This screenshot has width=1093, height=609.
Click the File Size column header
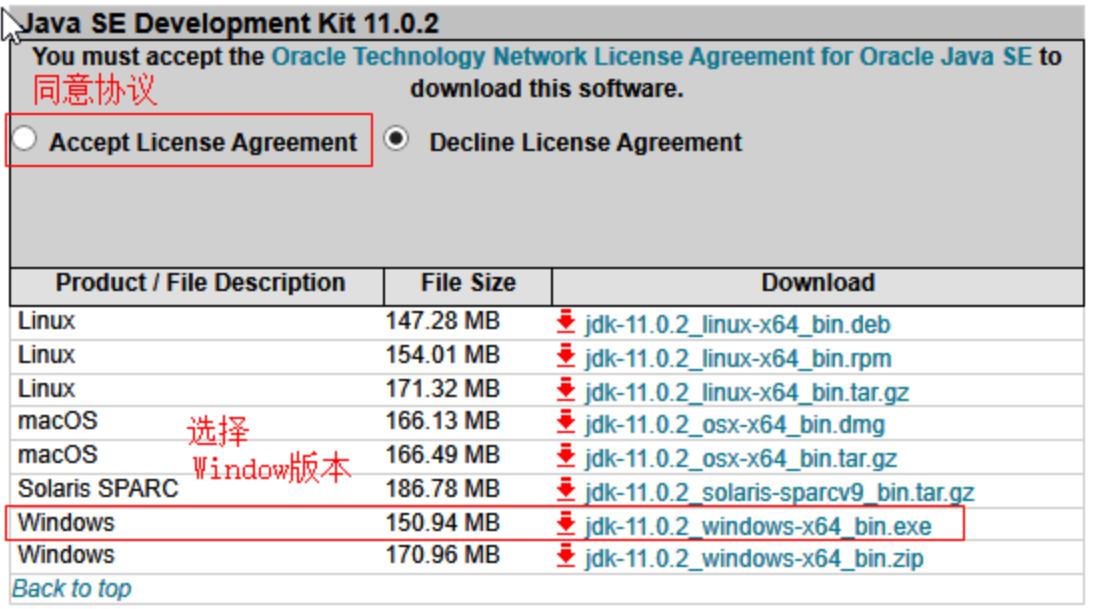click(x=467, y=284)
